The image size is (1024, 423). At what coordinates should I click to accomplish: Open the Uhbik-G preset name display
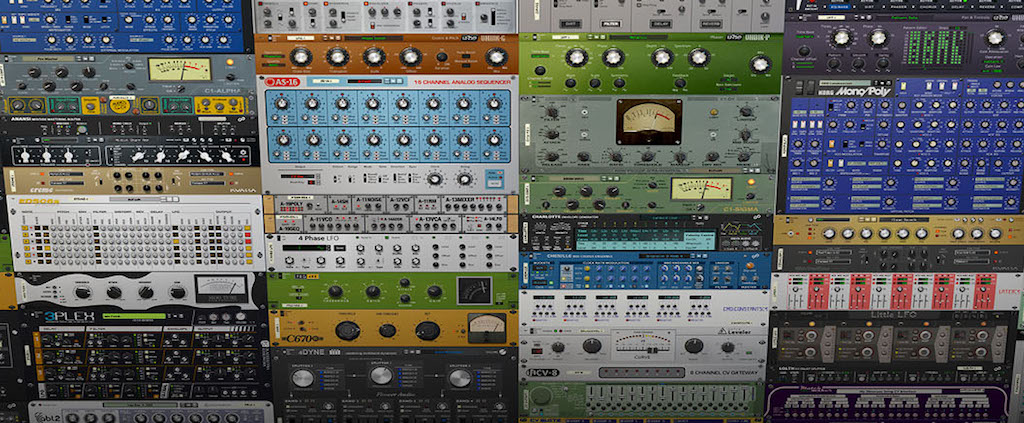click(374, 39)
